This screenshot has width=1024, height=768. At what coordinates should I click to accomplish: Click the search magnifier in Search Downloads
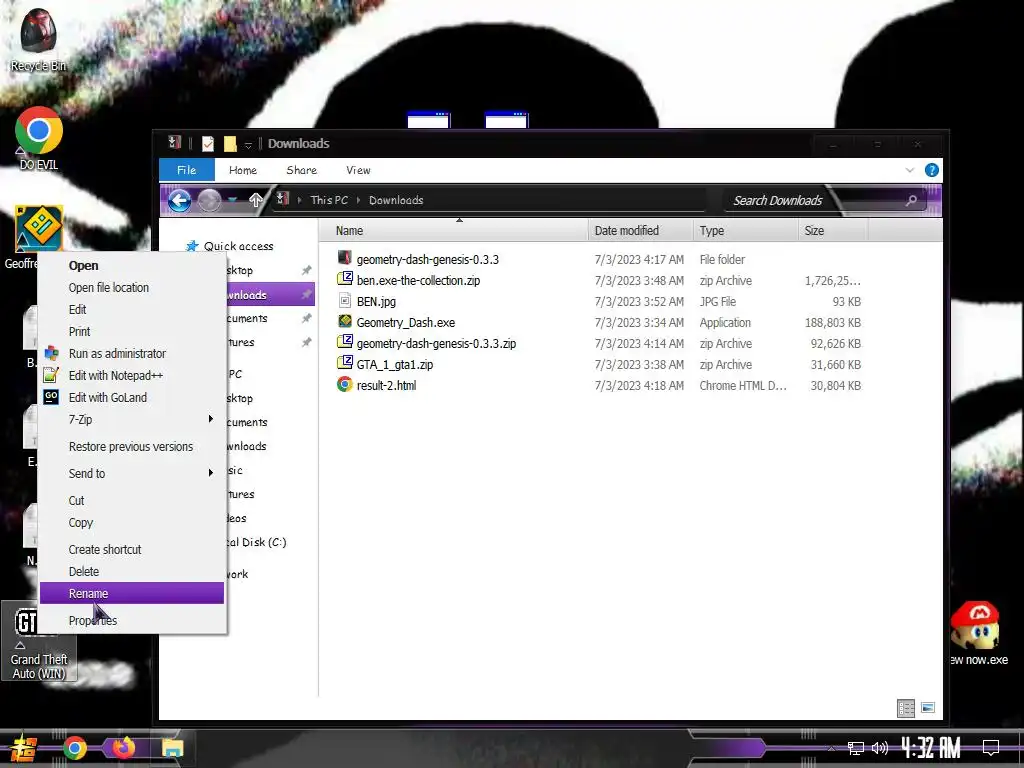[911, 200]
